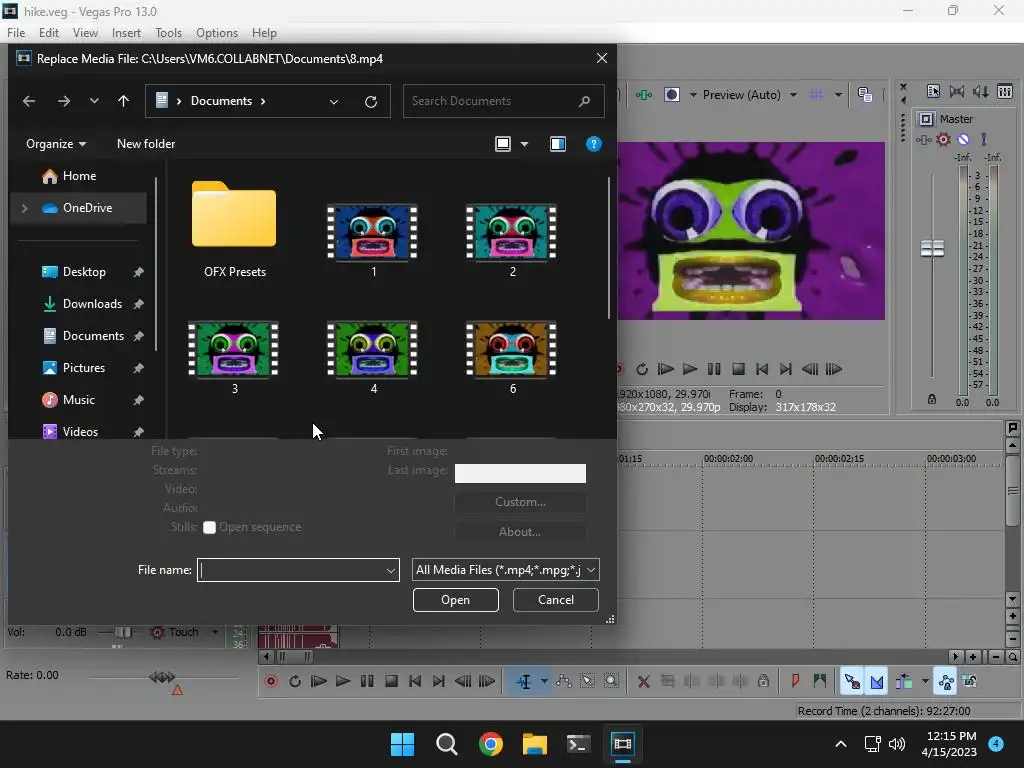Click the Cancel button

click(x=556, y=600)
